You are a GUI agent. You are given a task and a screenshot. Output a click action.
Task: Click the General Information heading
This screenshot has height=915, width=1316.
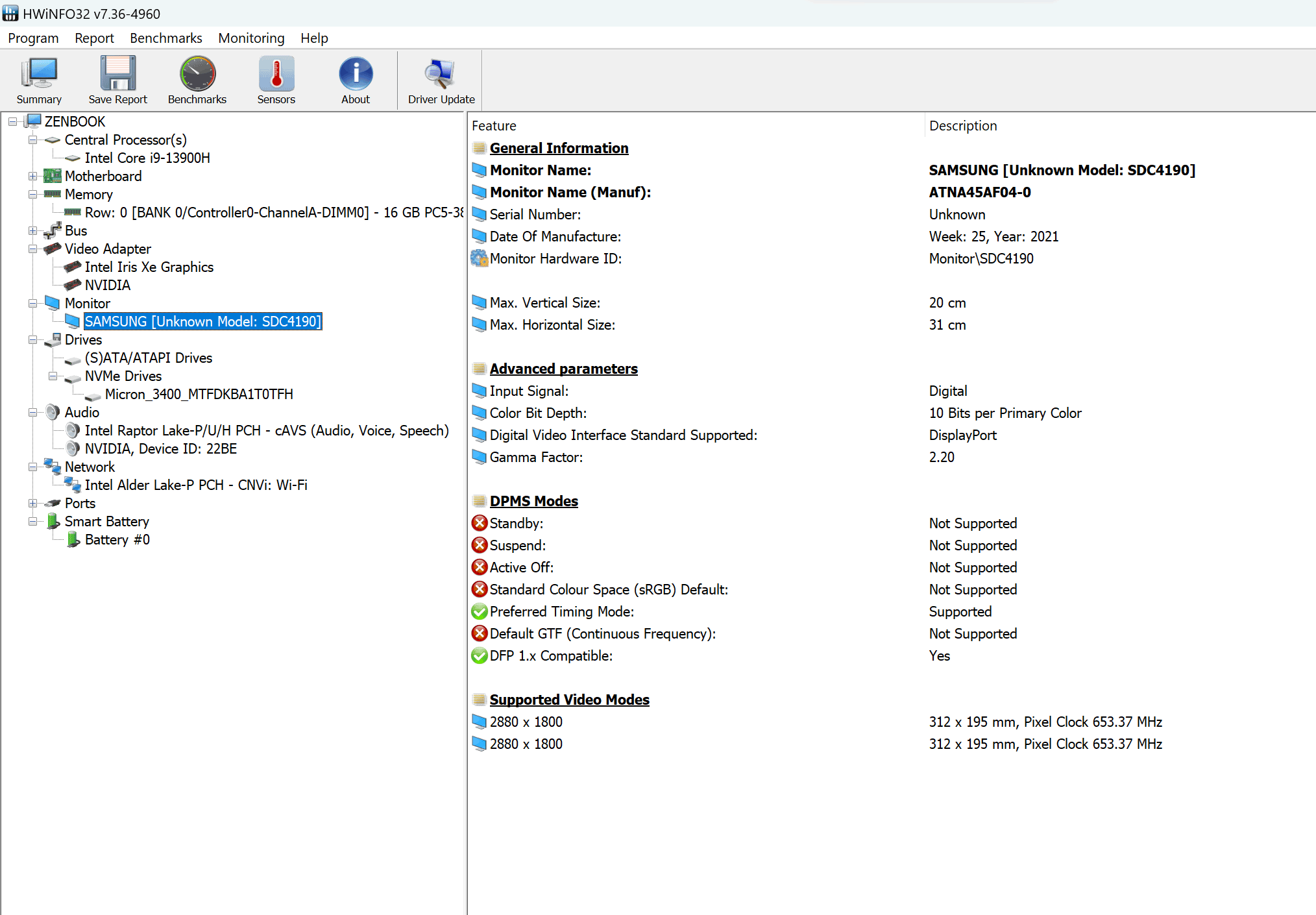(559, 148)
